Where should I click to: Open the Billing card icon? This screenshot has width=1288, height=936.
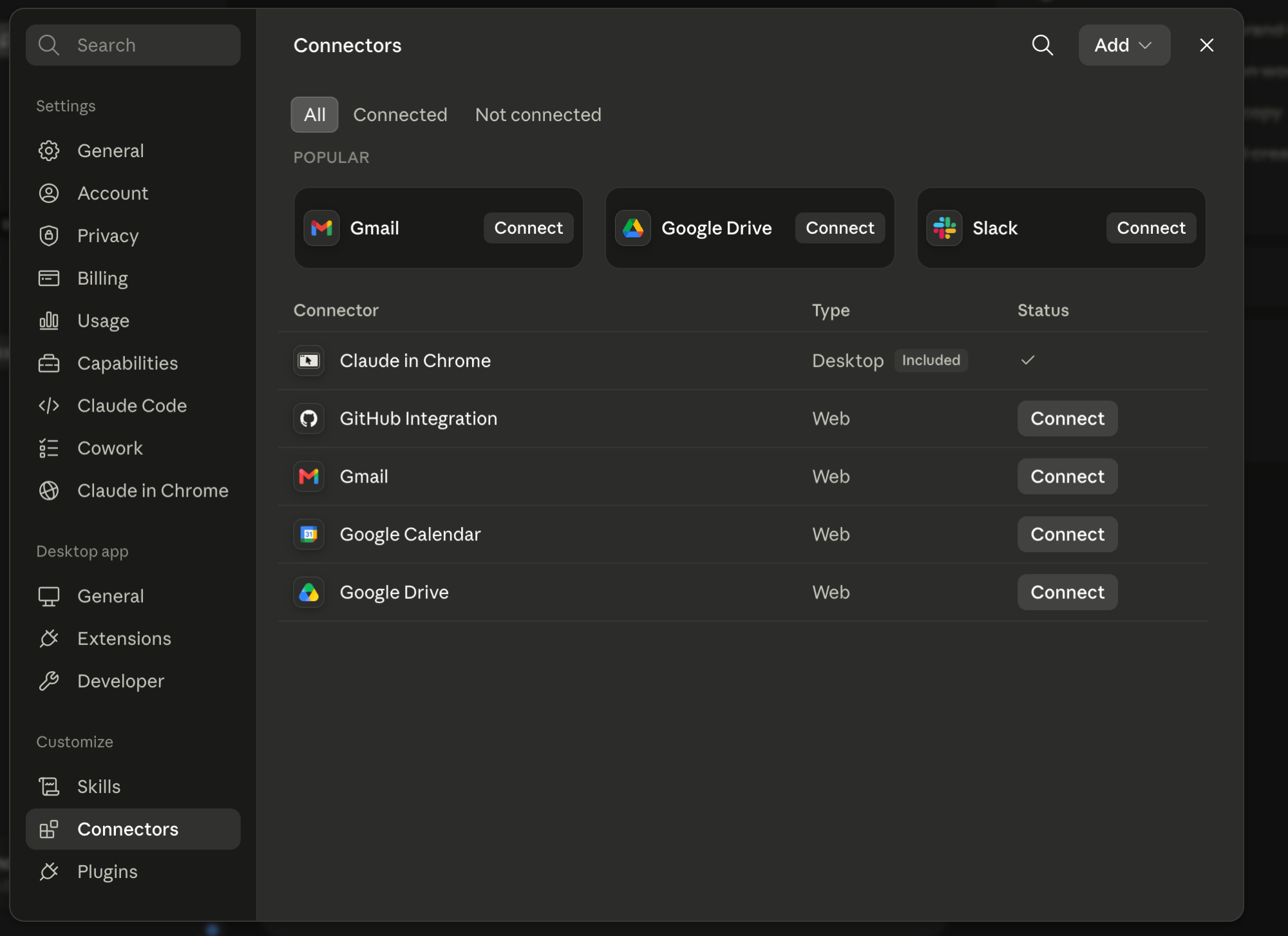(x=49, y=278)
